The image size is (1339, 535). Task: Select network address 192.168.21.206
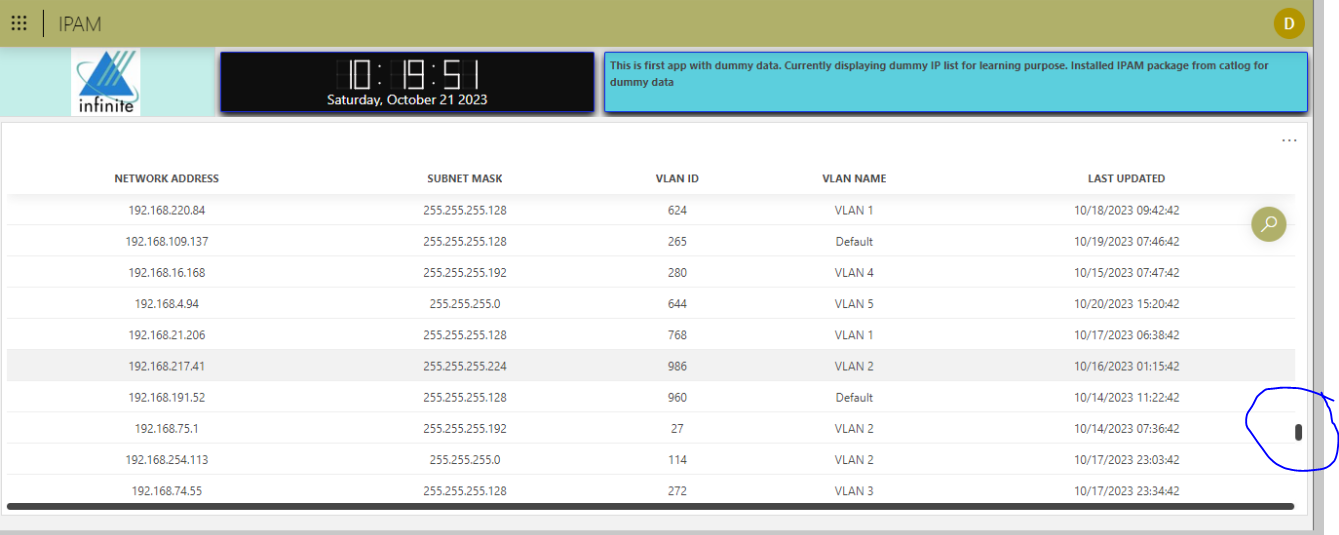click(167, 335)
